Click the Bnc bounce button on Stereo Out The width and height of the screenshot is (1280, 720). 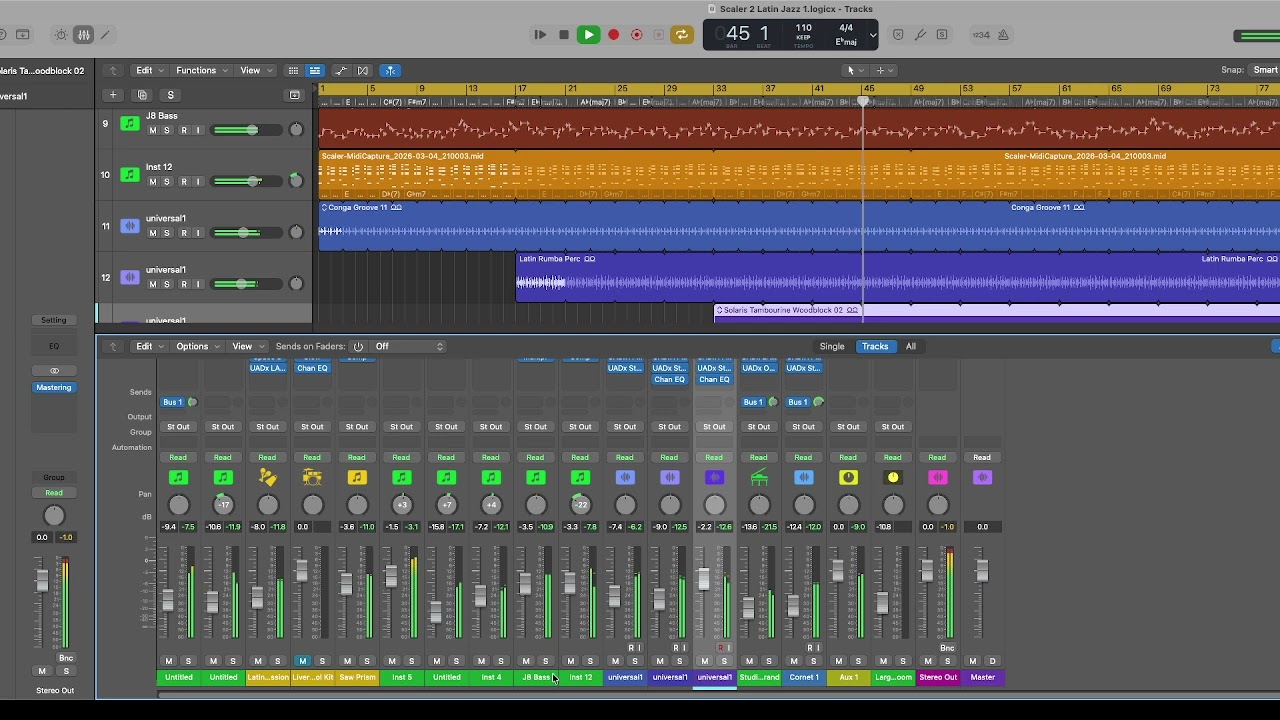click(947, 648)
